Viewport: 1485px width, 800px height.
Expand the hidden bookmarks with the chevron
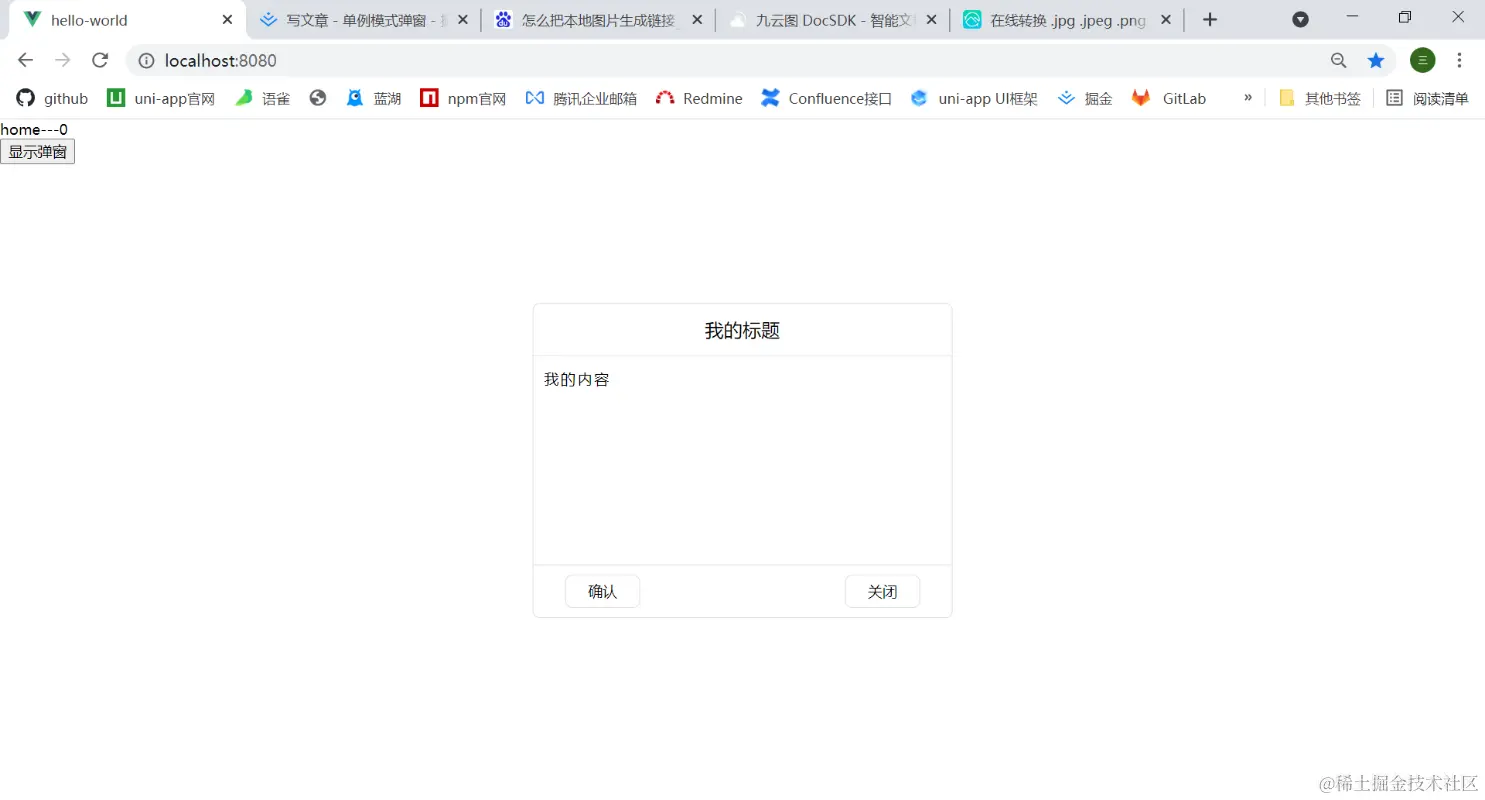1246,98
